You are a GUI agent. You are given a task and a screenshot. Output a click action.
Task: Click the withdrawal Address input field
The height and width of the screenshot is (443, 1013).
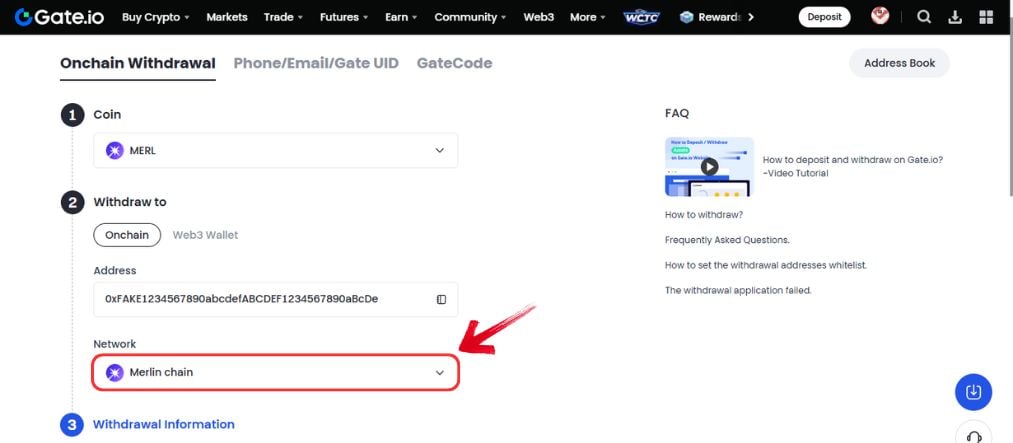tap(276, 299)
